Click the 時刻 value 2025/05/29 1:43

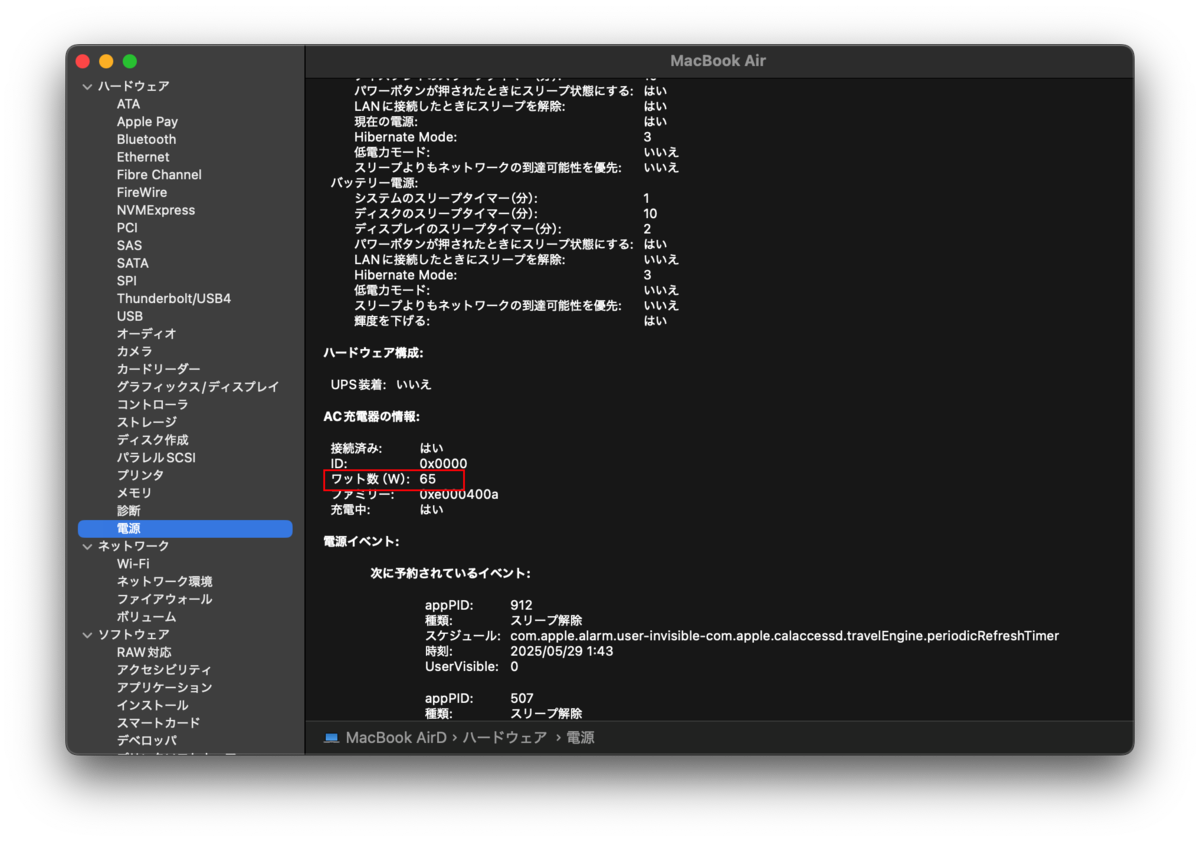click(561, 651)
